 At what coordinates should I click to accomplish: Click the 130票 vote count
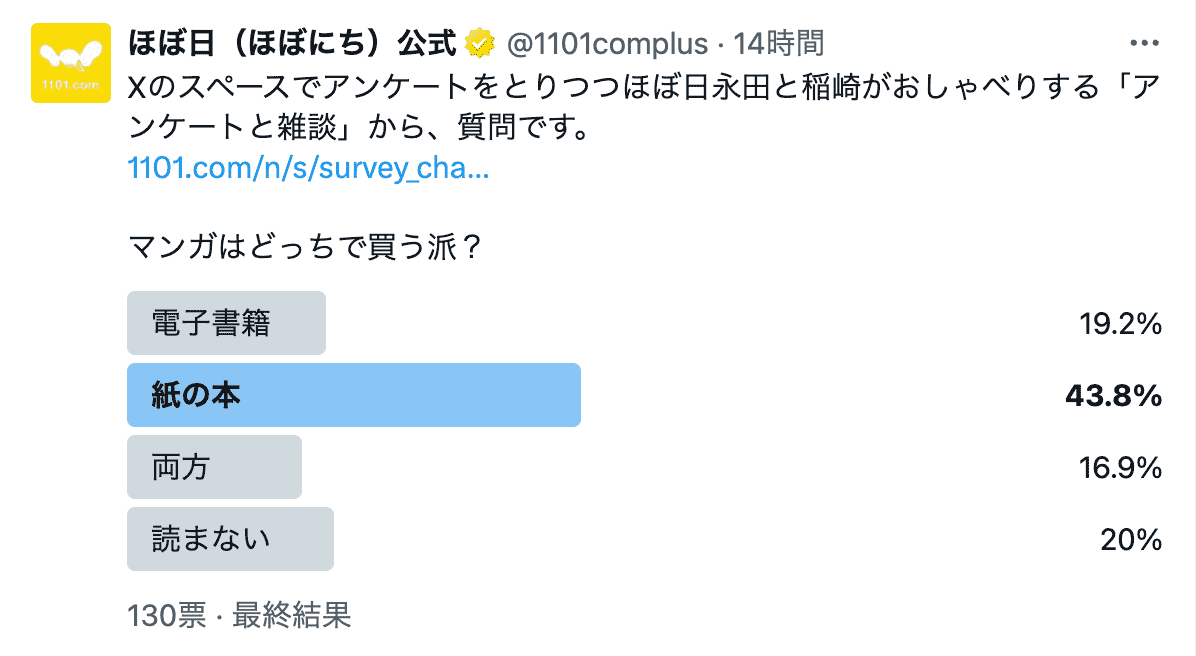point(166,615)
